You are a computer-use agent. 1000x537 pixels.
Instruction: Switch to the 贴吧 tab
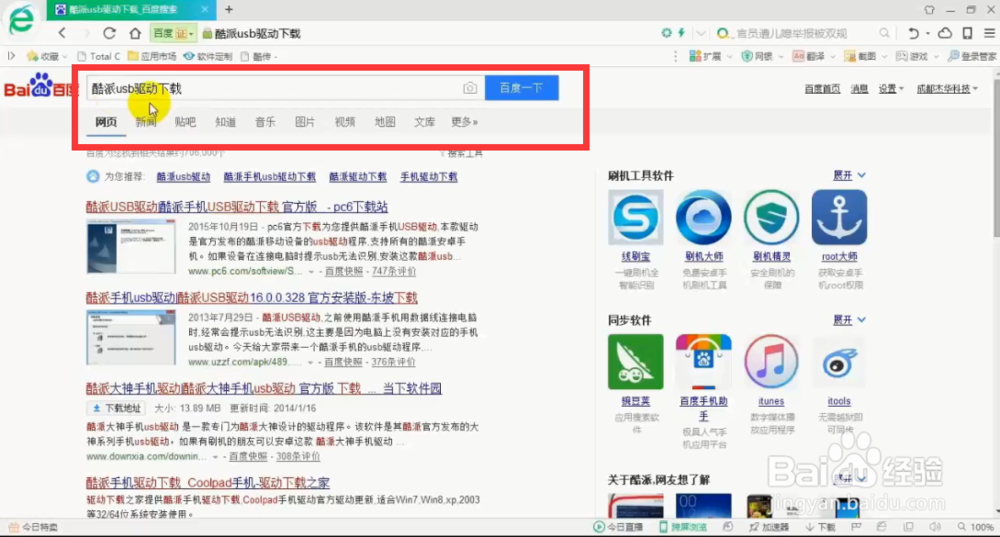(185, 122)
